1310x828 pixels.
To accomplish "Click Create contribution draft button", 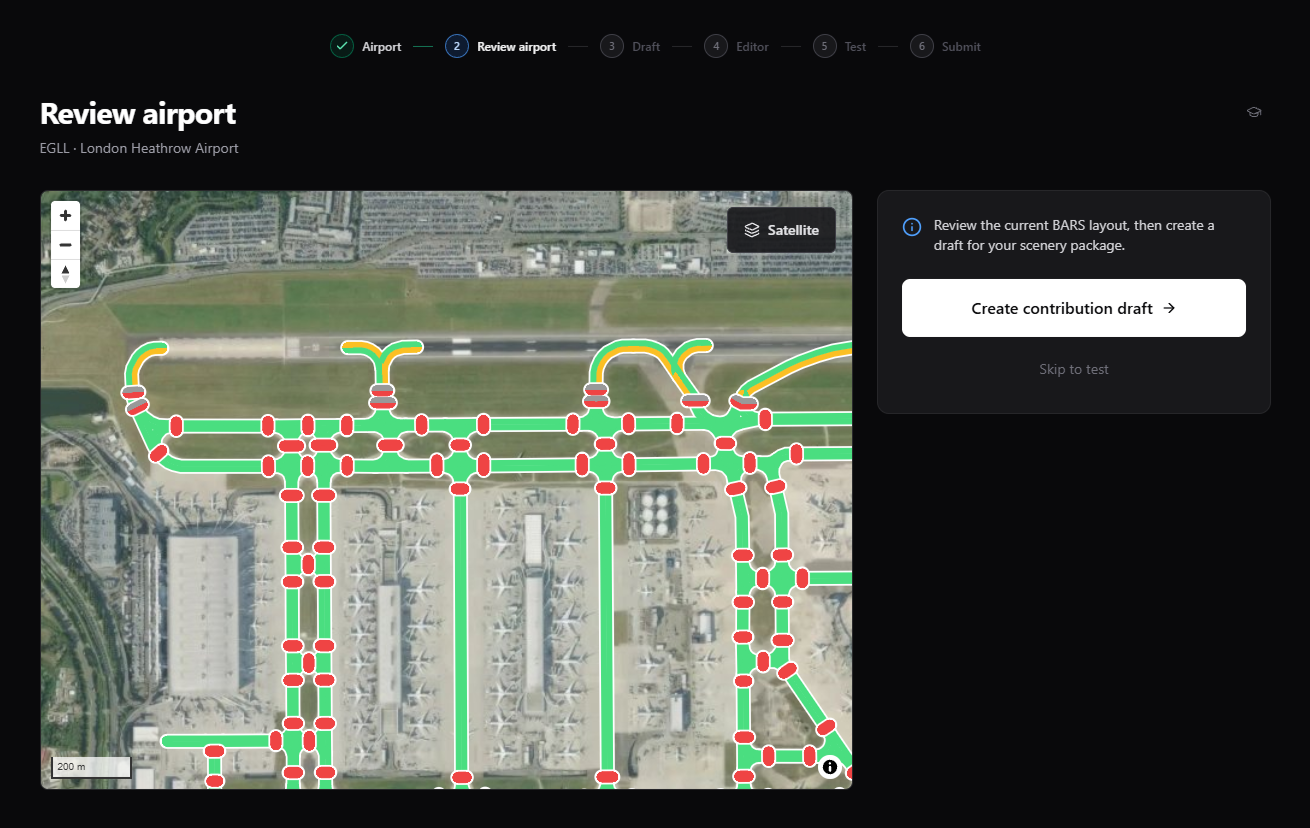I will pos(1074,308).
